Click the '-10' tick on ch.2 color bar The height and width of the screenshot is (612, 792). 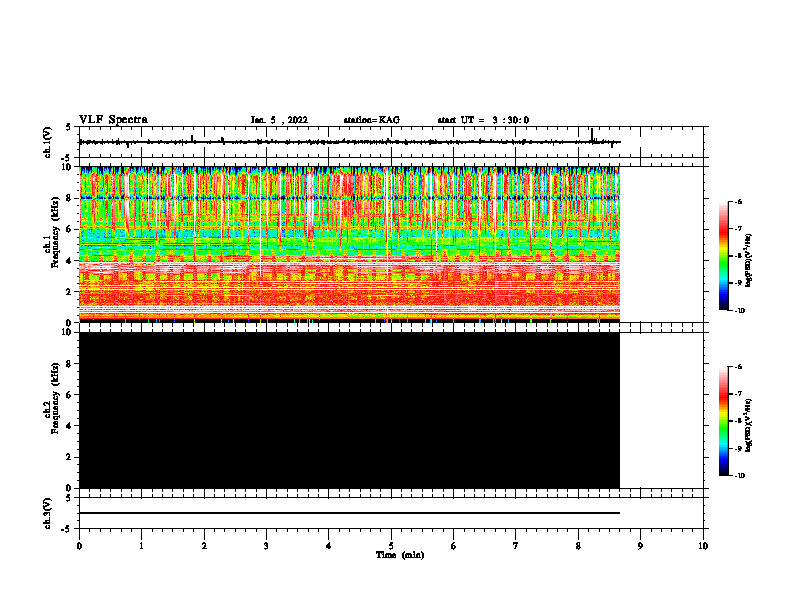(x=738, y=476)
